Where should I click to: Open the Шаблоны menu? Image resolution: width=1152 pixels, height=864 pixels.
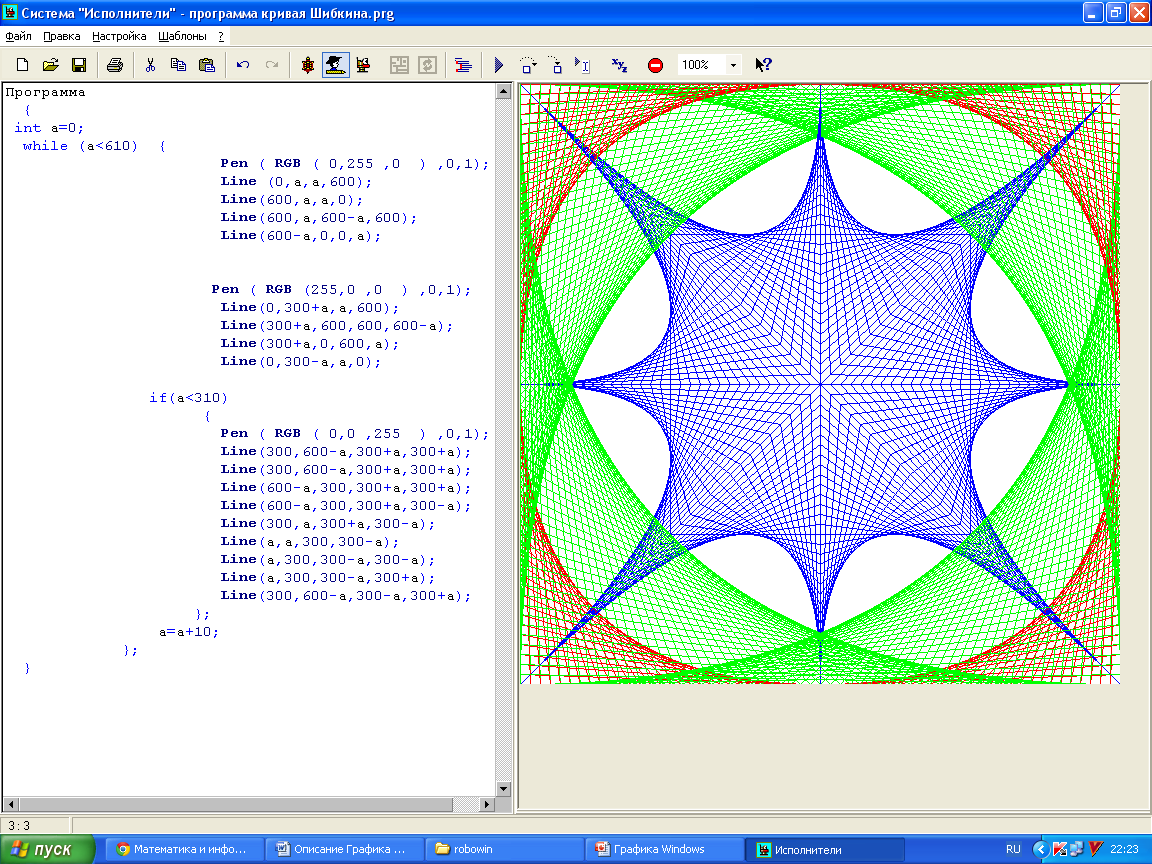click(x=182, y=36)
